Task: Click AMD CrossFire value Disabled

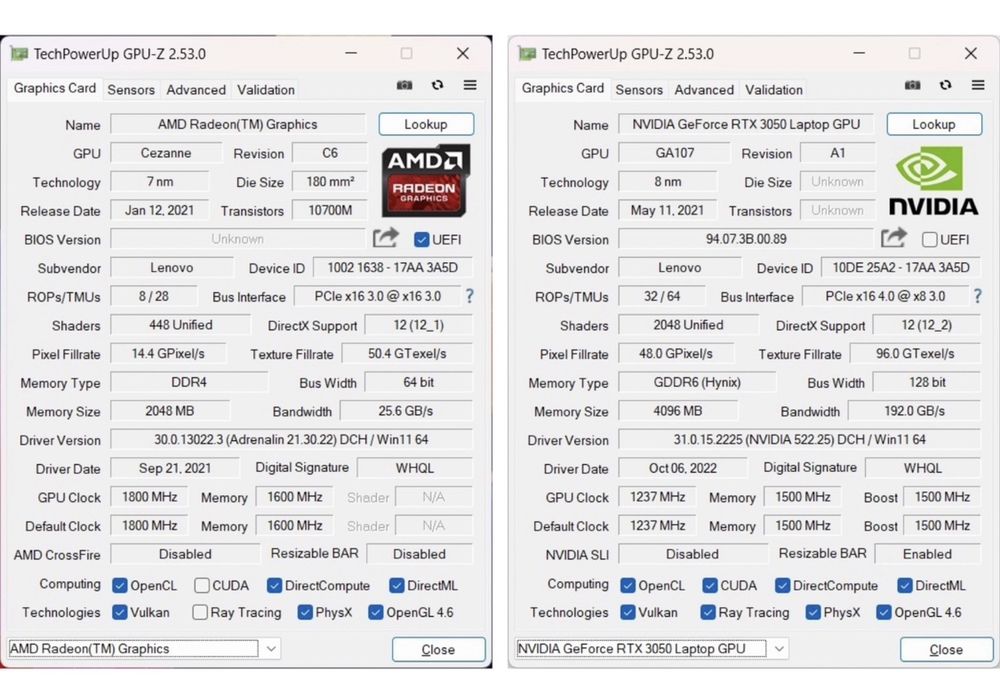Action: coord(185,554)
